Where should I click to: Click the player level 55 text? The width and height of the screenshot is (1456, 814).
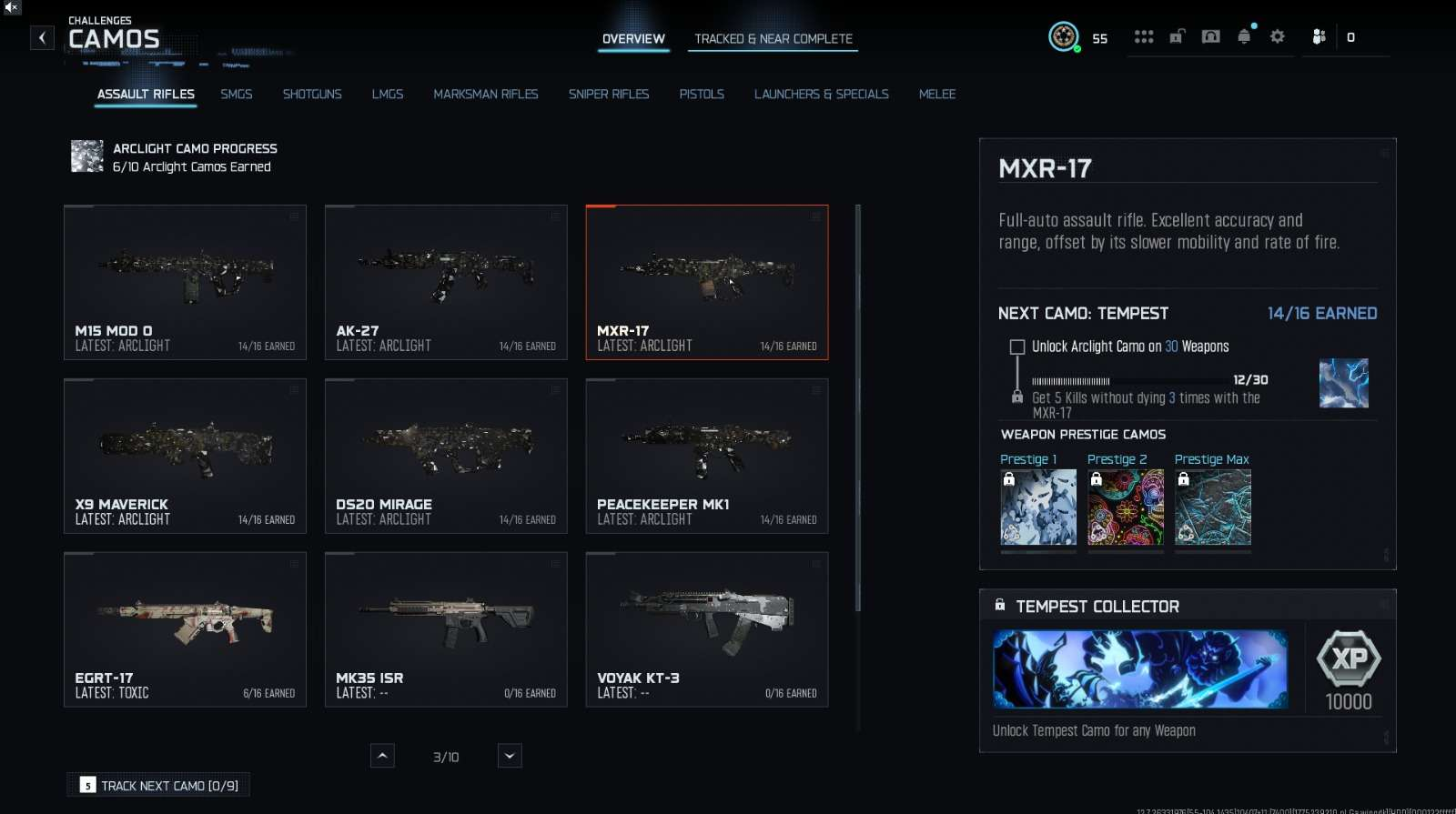[x=1099, y=38]
